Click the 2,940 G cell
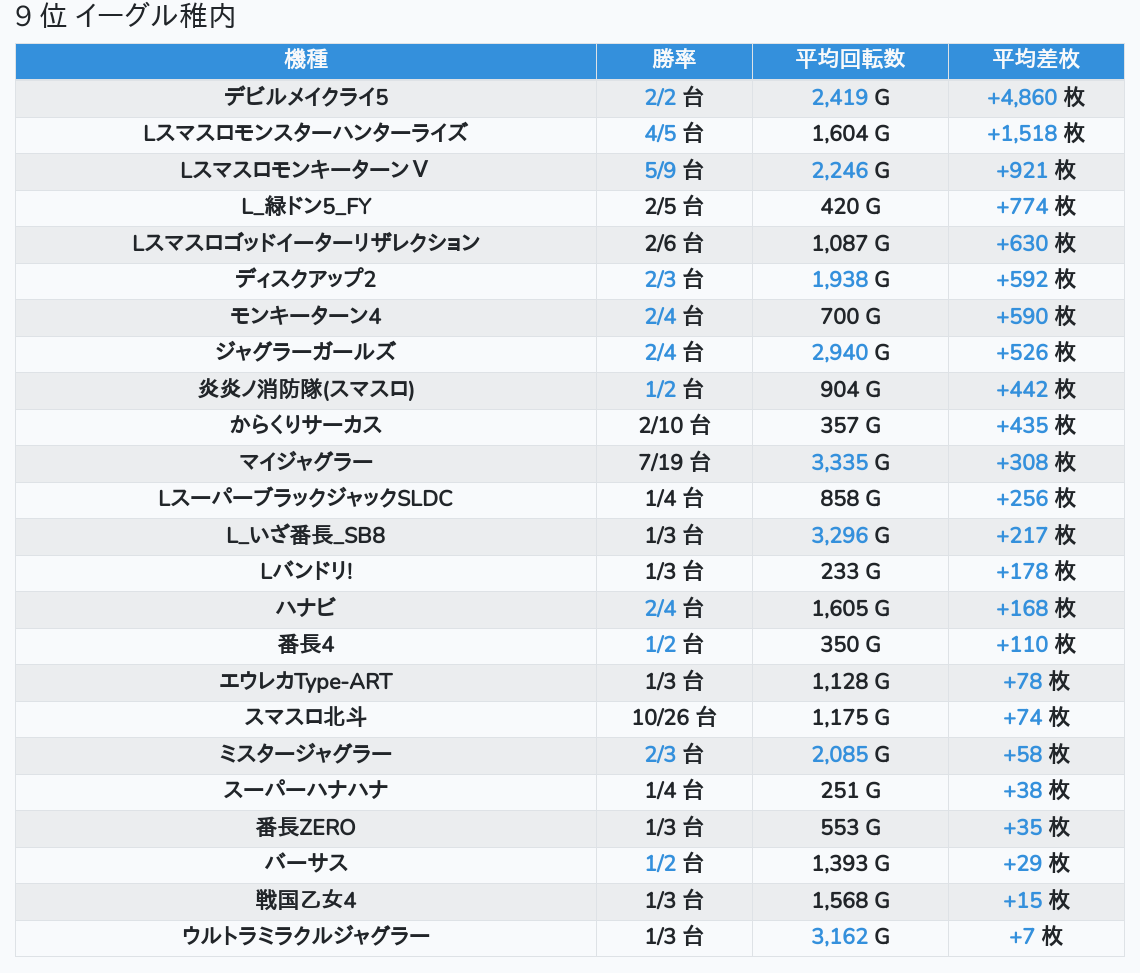1140x973 pixels. tap(850, 353)
